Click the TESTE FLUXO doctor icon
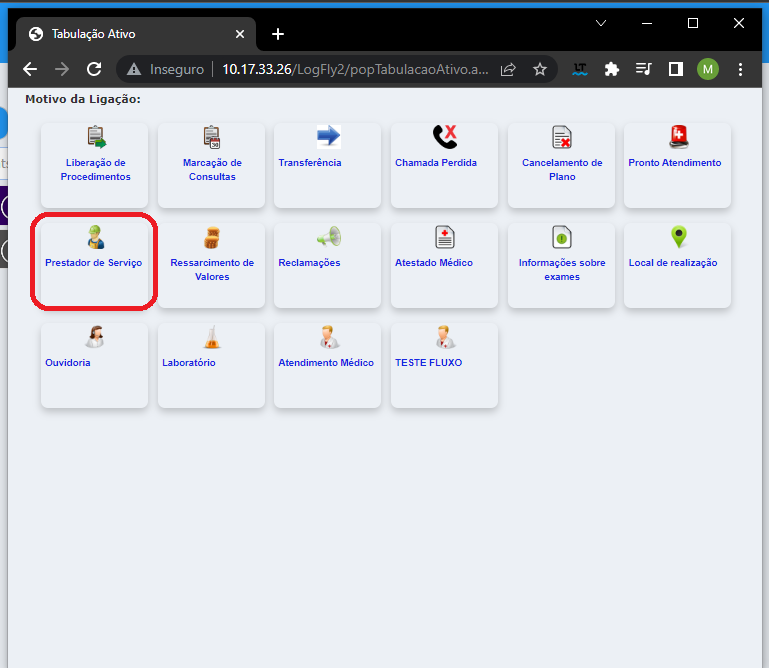The image size is (769, 668). coord(445,337)
